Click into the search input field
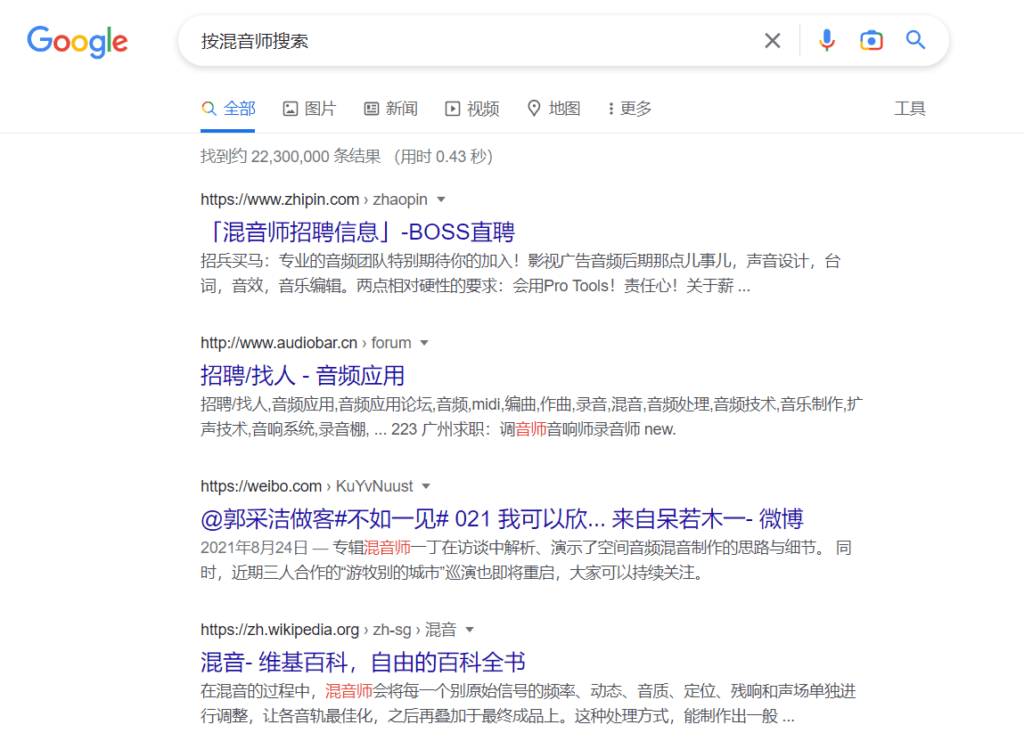 click(x=470, y=41)
